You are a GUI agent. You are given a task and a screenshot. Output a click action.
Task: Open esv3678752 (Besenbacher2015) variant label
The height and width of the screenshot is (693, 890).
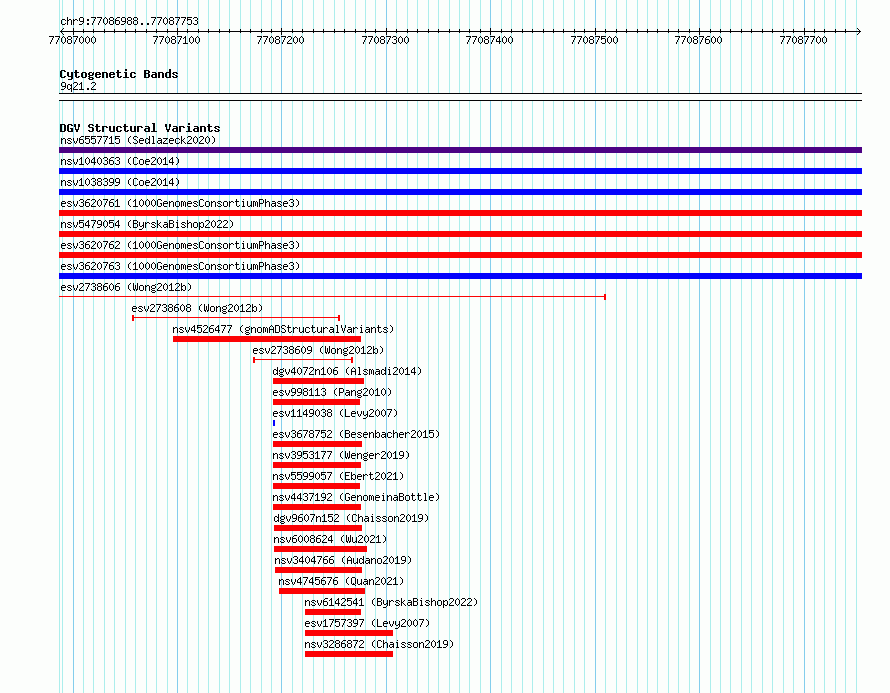click(x=356, y=434)
